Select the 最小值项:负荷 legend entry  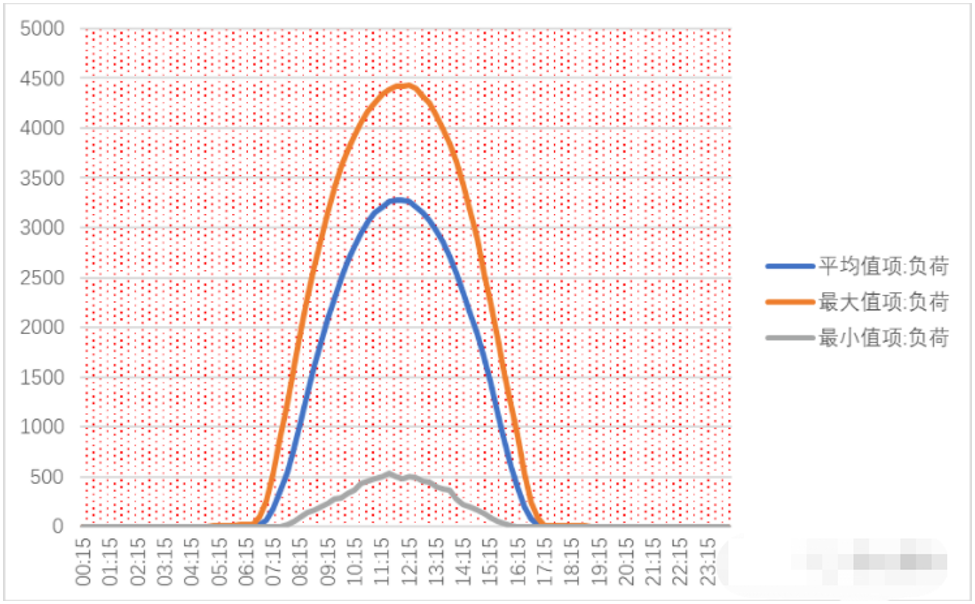[x=857, y=338]
